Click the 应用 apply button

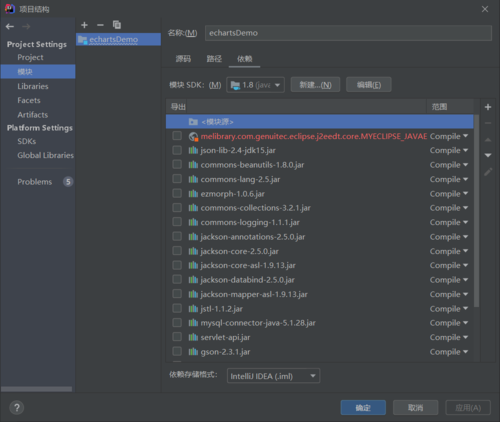click(468, 408)
